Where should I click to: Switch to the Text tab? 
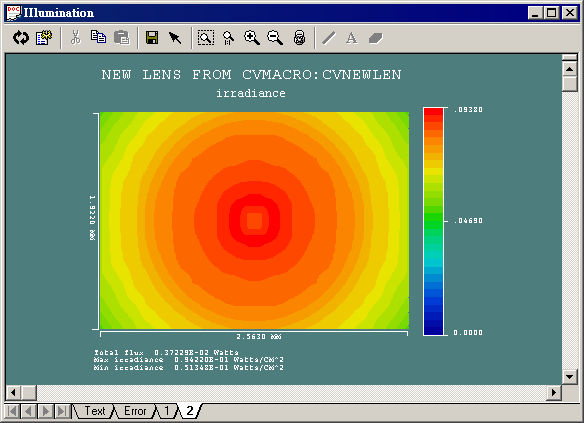(x=95, y=411)
